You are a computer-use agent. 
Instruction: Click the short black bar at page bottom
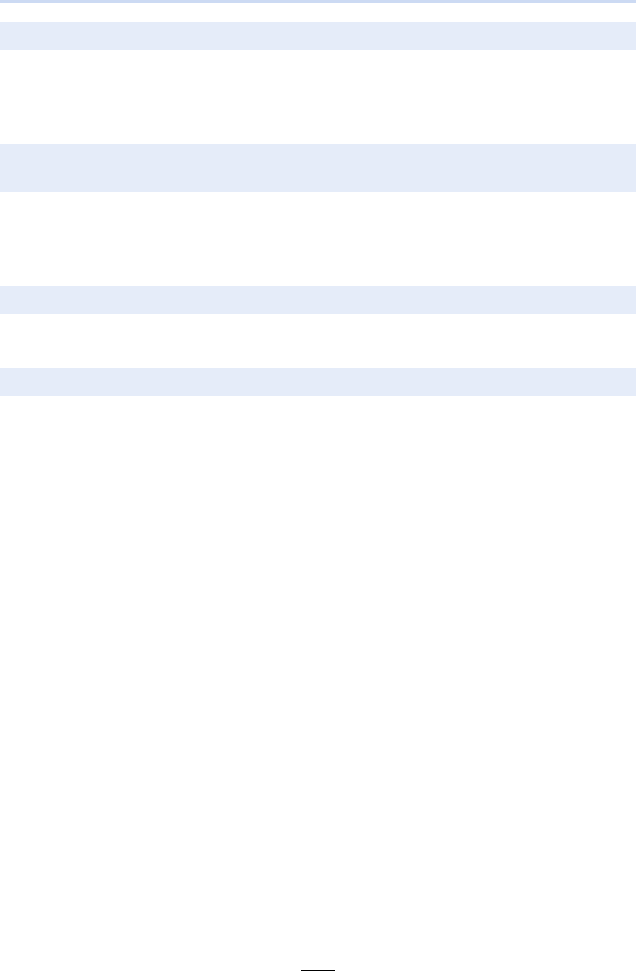(318, 970)
